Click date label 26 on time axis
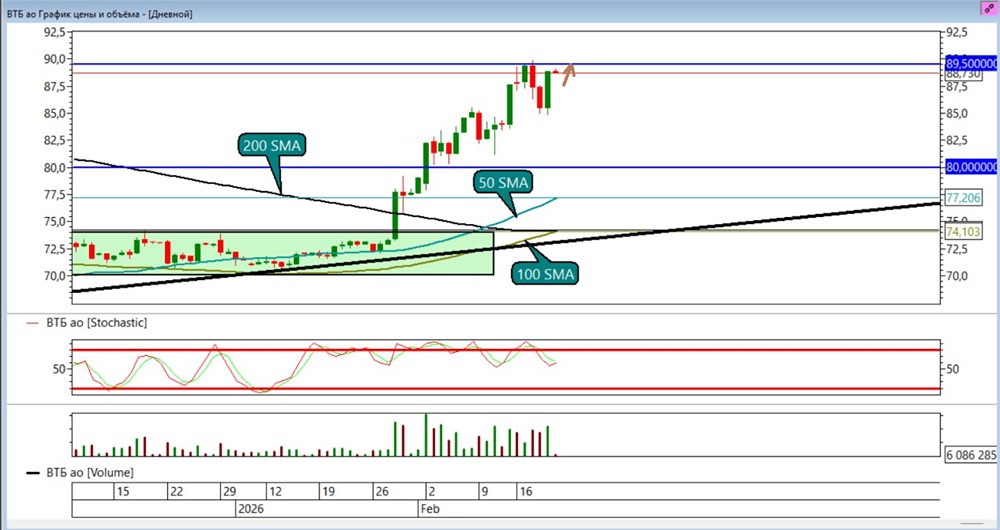The width and height of the screenshot is (1000, 530). click(381, 492)
